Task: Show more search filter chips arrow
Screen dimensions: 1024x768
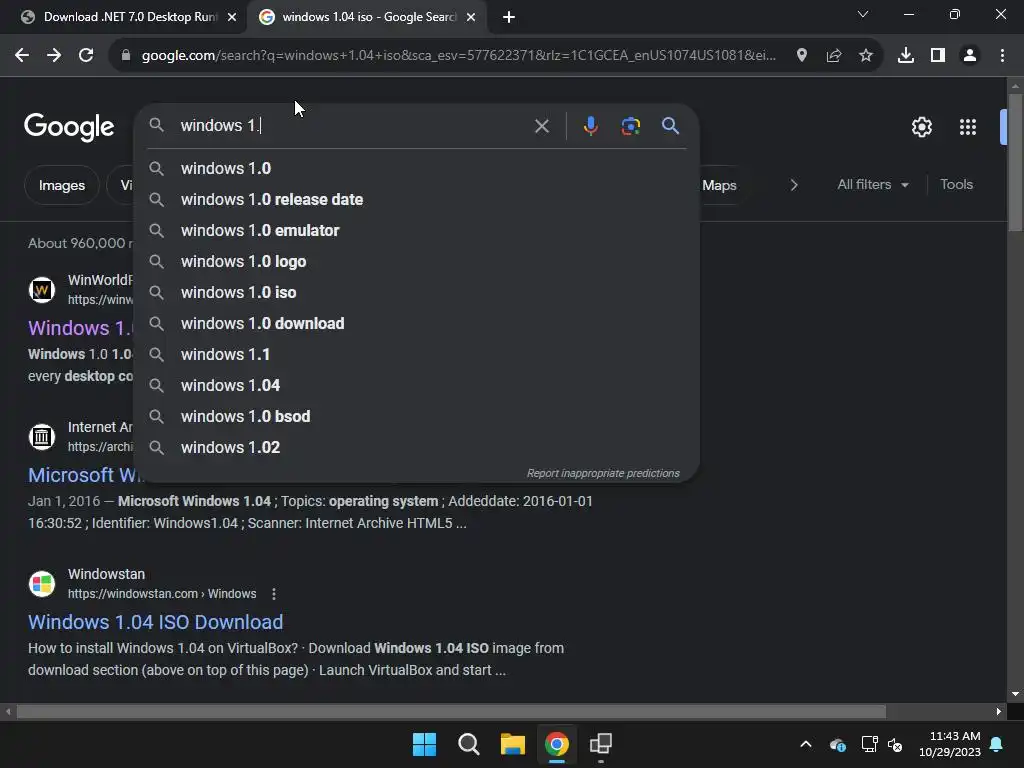Action: (x=794, y=185)
